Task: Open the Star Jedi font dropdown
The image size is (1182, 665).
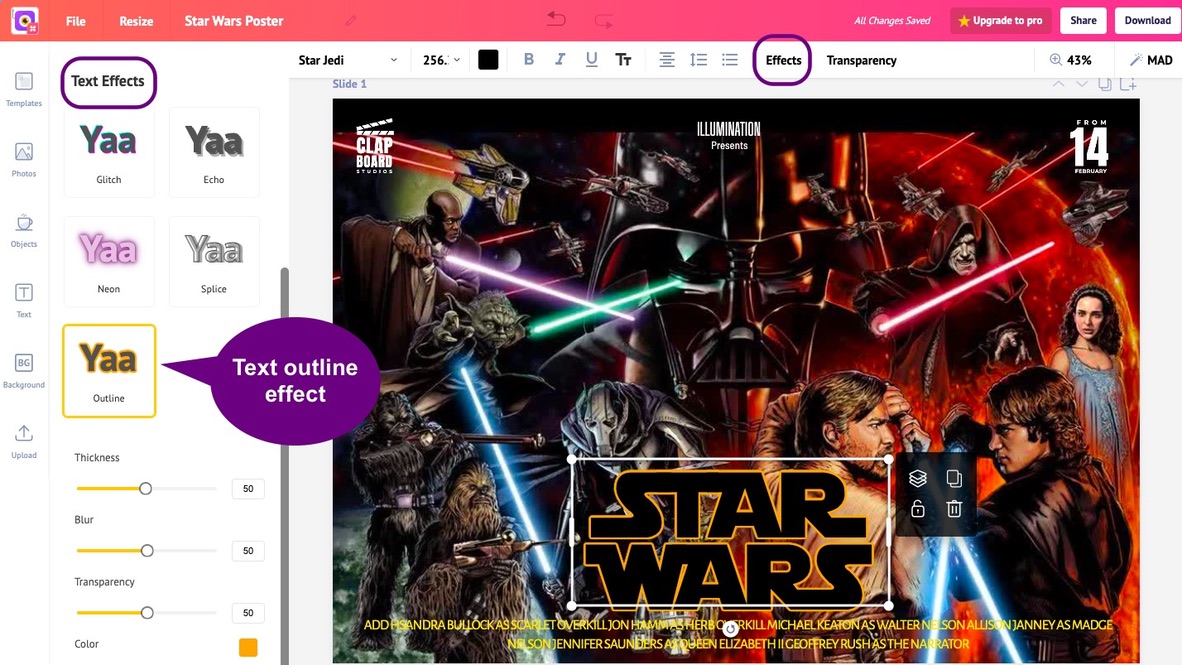Action: [x=348, y=60]
